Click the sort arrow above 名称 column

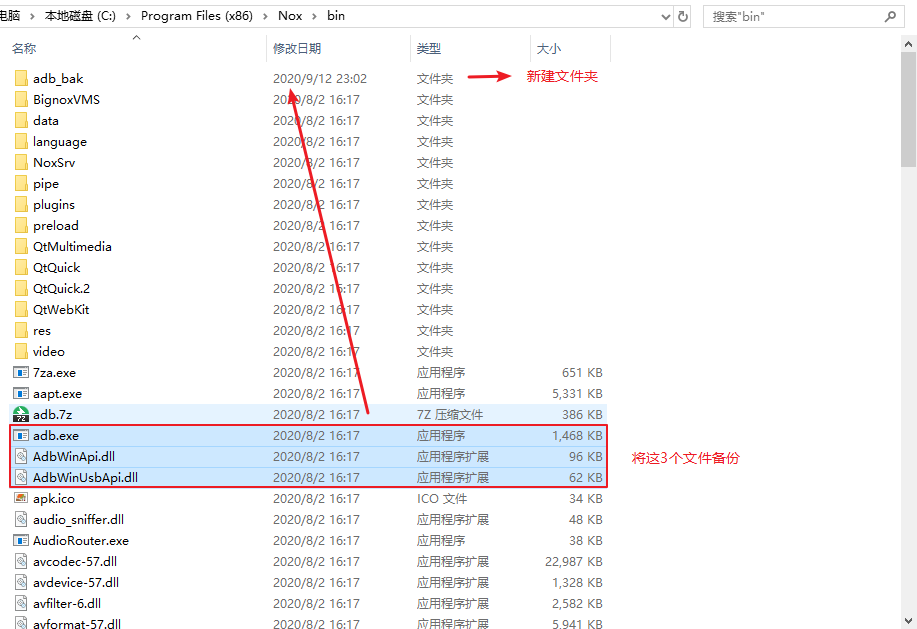136,37
